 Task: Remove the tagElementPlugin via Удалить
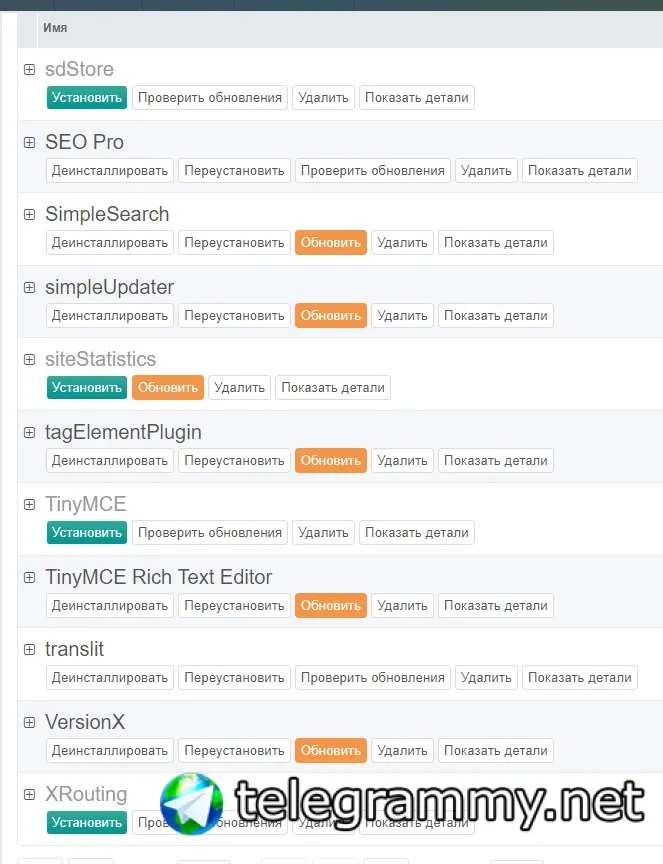click(x=402, y=460)
